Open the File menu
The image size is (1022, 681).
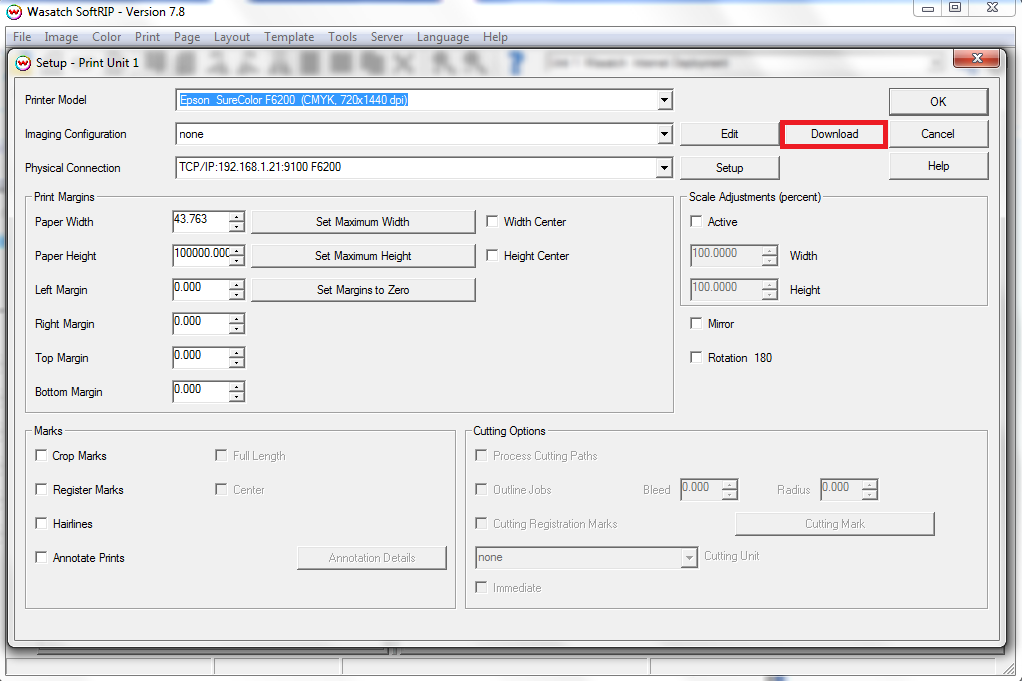pyautogui.click(x=22, y=37)
